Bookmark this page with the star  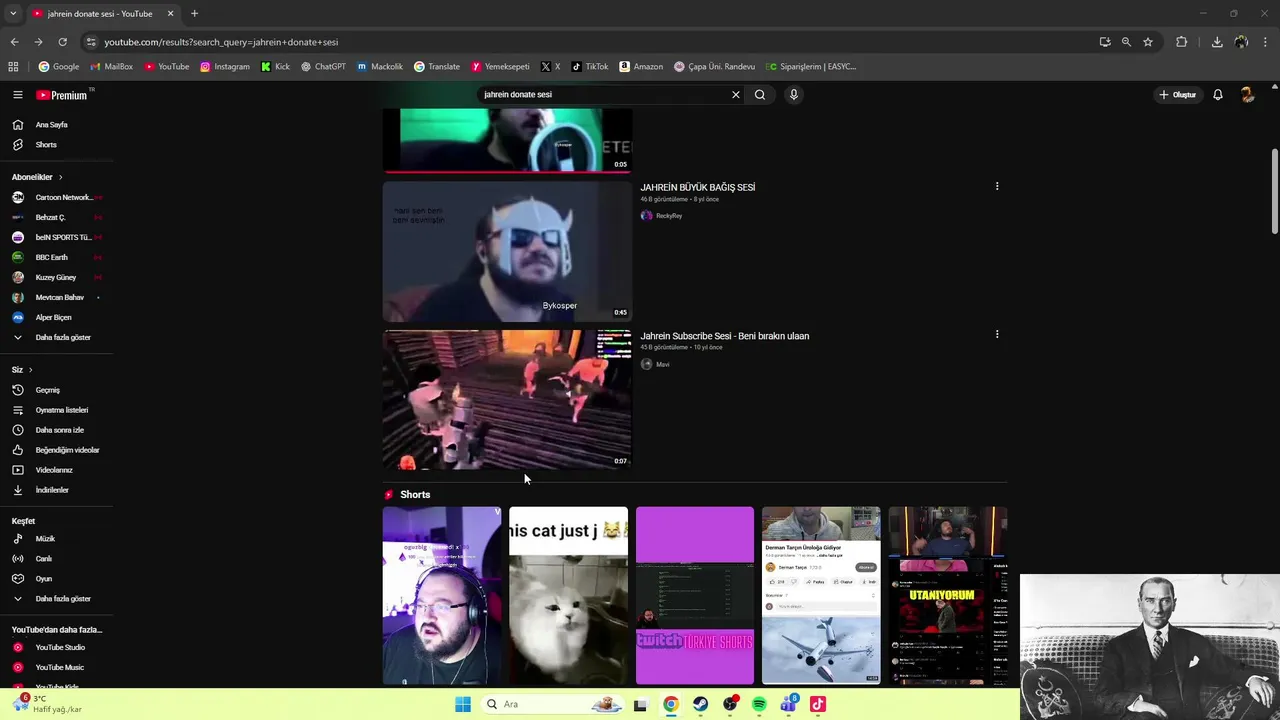click(x=1148, y=42)
